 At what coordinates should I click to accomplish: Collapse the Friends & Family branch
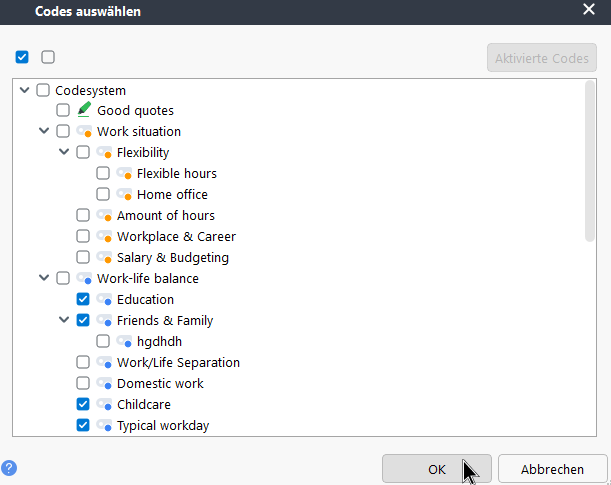64,320
